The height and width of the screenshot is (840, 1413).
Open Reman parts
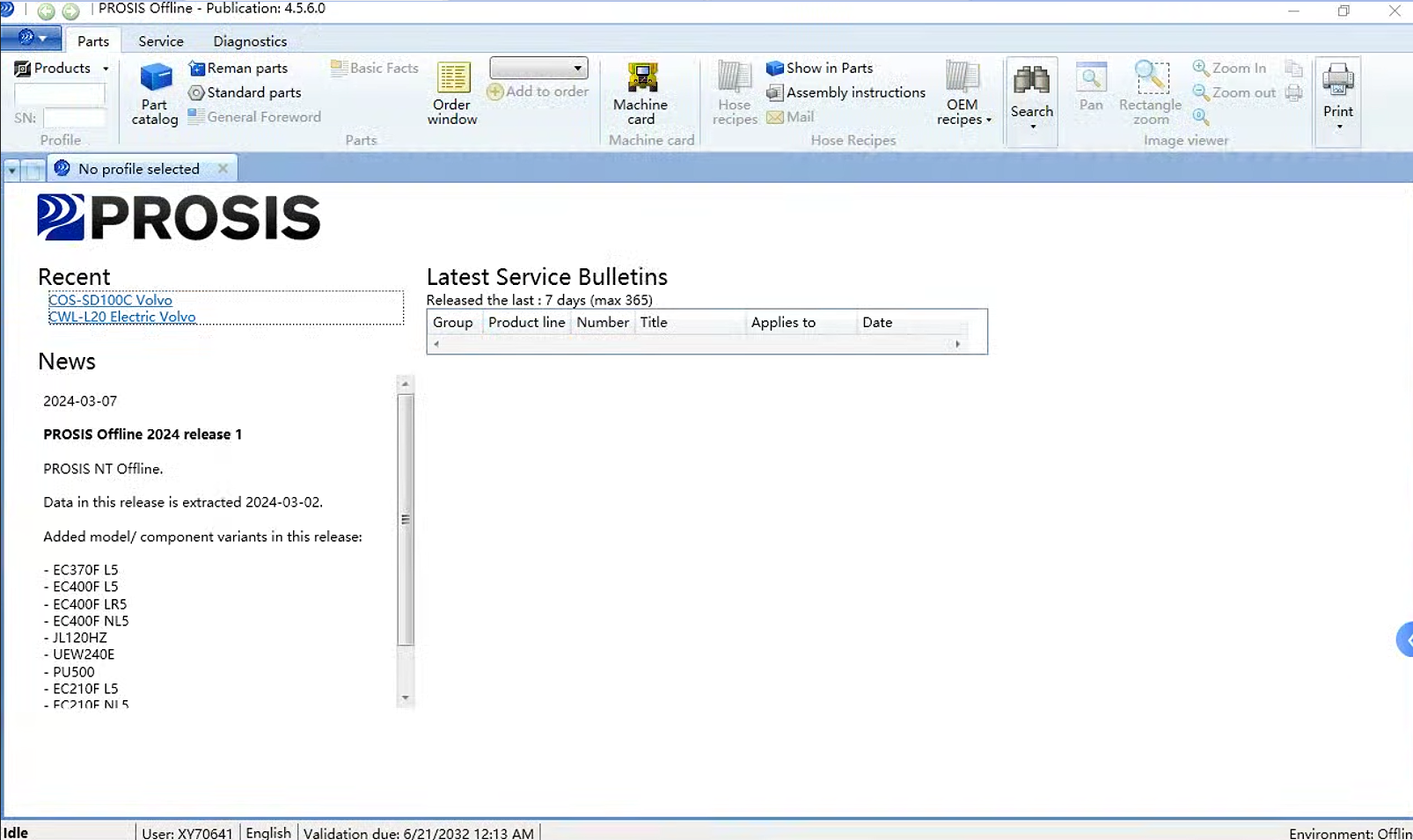click(238, 68)
